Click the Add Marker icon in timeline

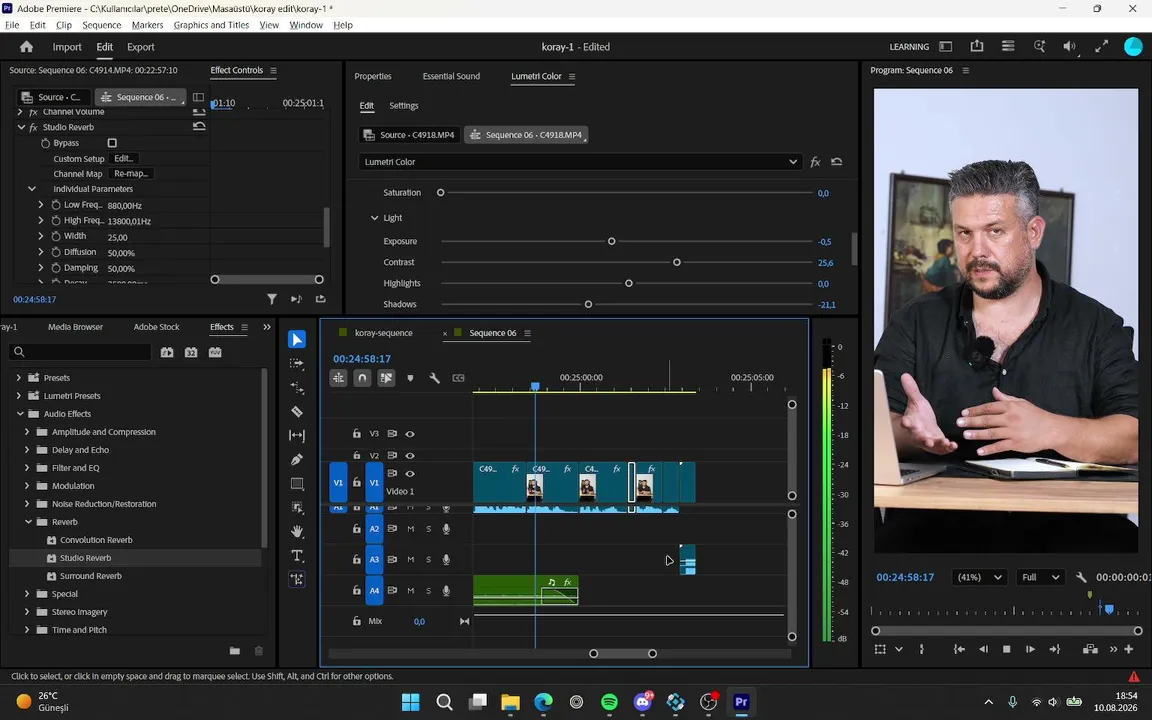pyautogui.click(x=410, y=378)
